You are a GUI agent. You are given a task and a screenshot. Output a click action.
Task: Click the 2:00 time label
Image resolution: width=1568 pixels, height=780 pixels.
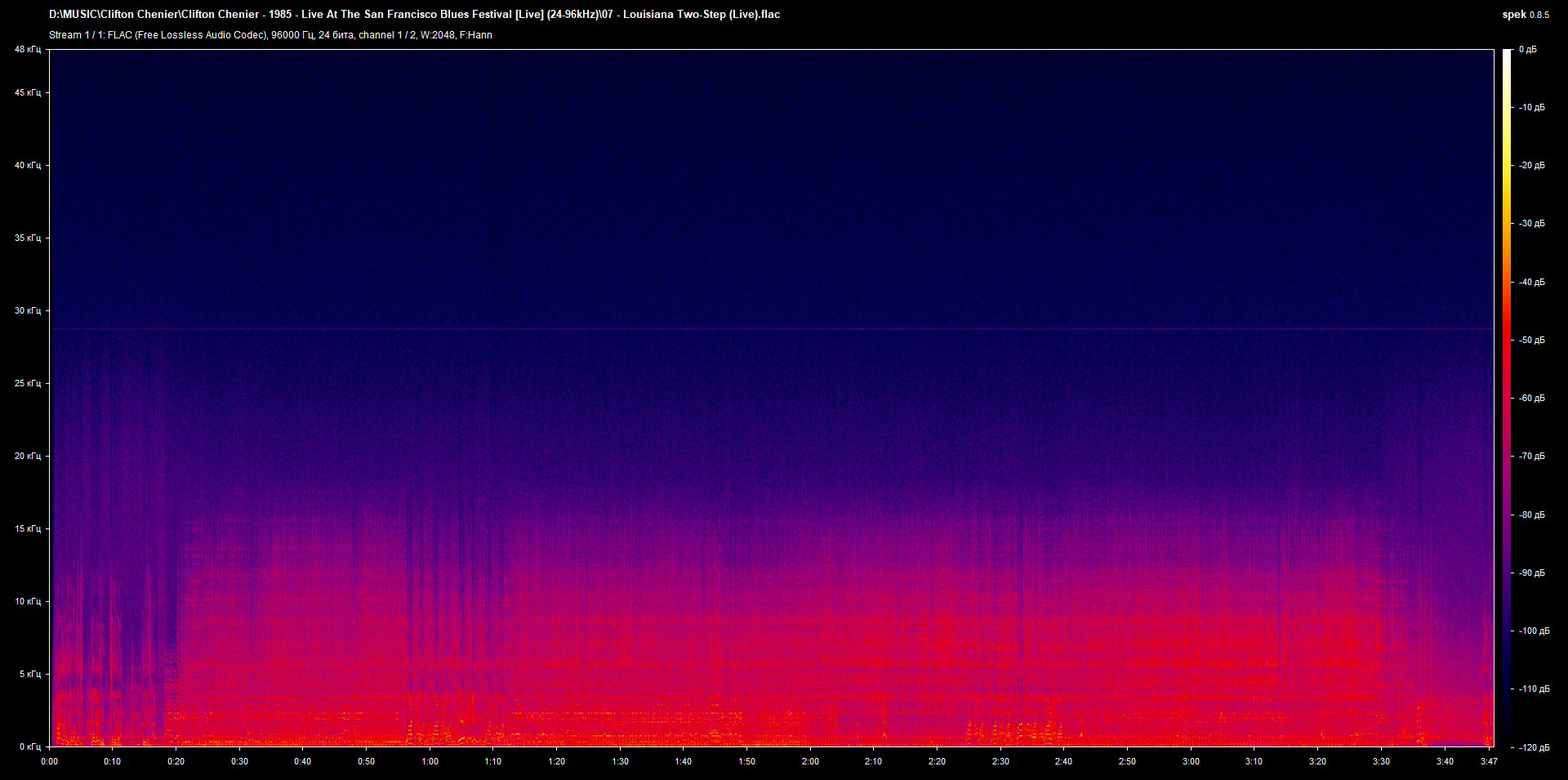(x=809, y=760)
